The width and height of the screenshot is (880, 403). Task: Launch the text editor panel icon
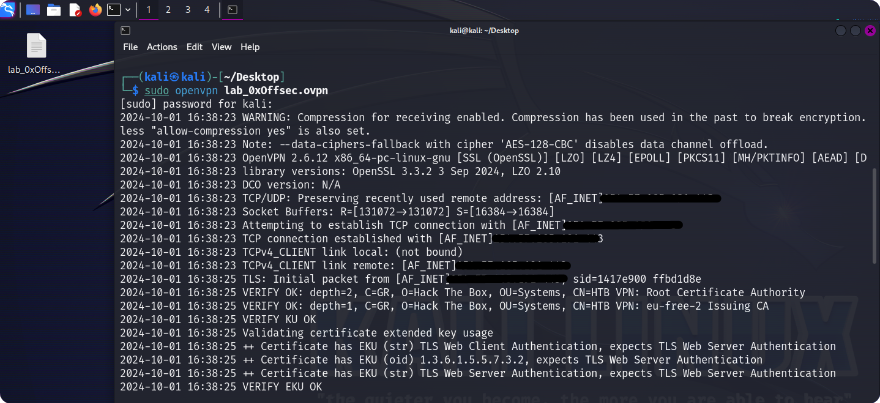75,10
